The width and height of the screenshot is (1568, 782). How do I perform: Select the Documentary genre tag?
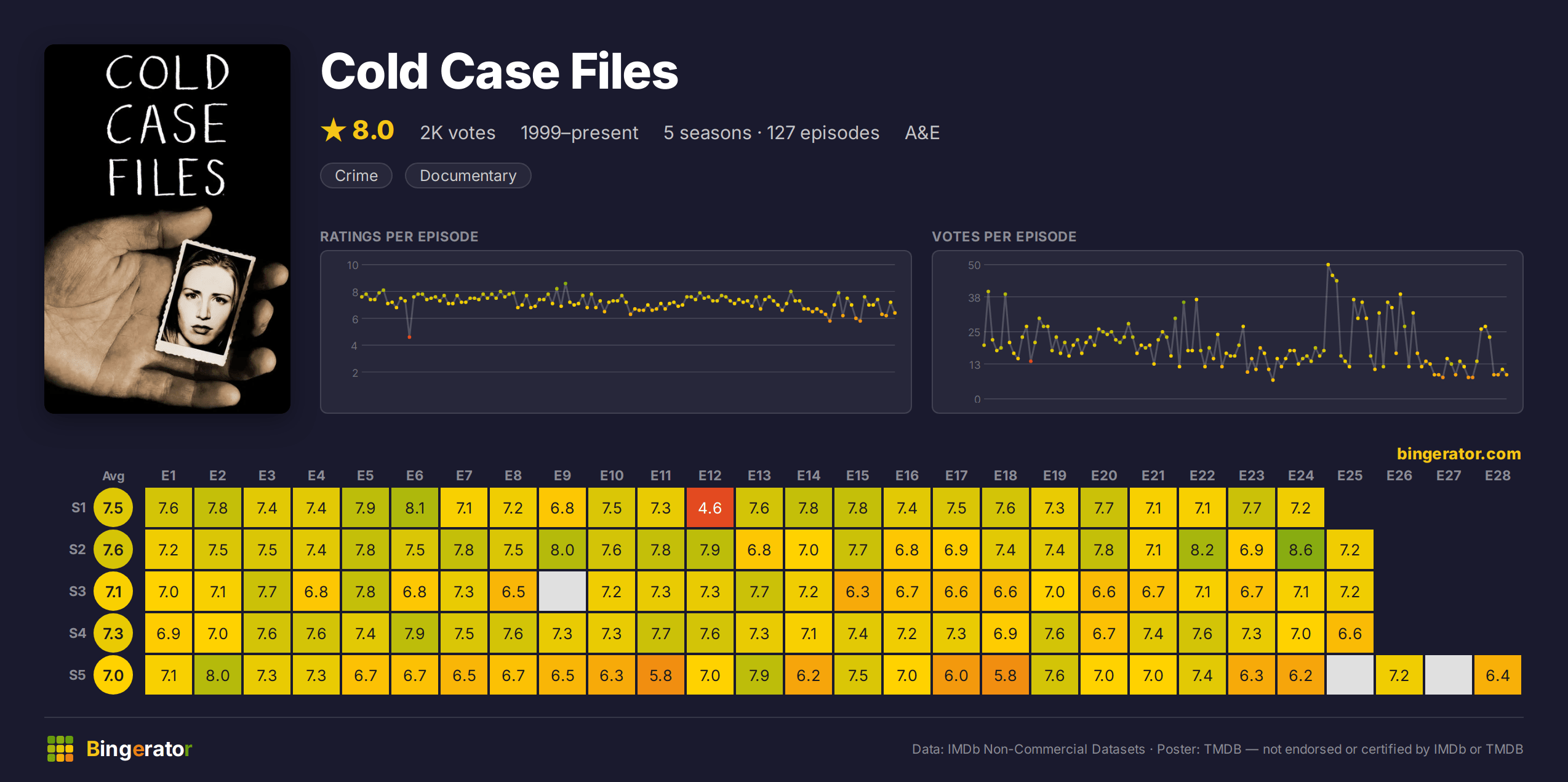[468, 175]
